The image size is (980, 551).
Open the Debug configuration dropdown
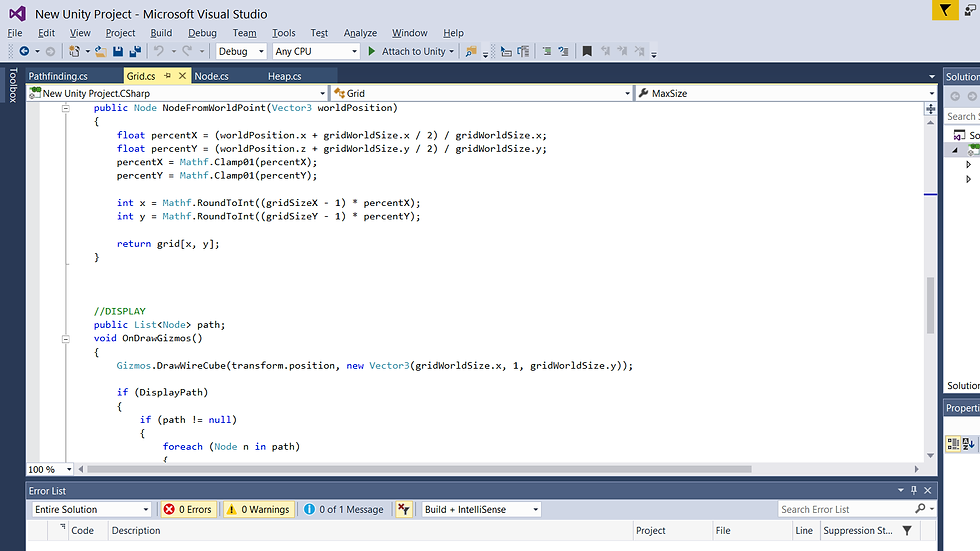pos(241,51)
